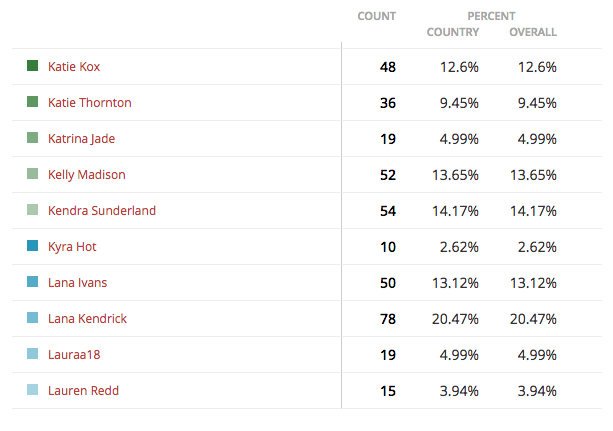The image size is (613, 431).
Task: Click the count value 78 for Lana Kendrick
Action: (388, 319)
